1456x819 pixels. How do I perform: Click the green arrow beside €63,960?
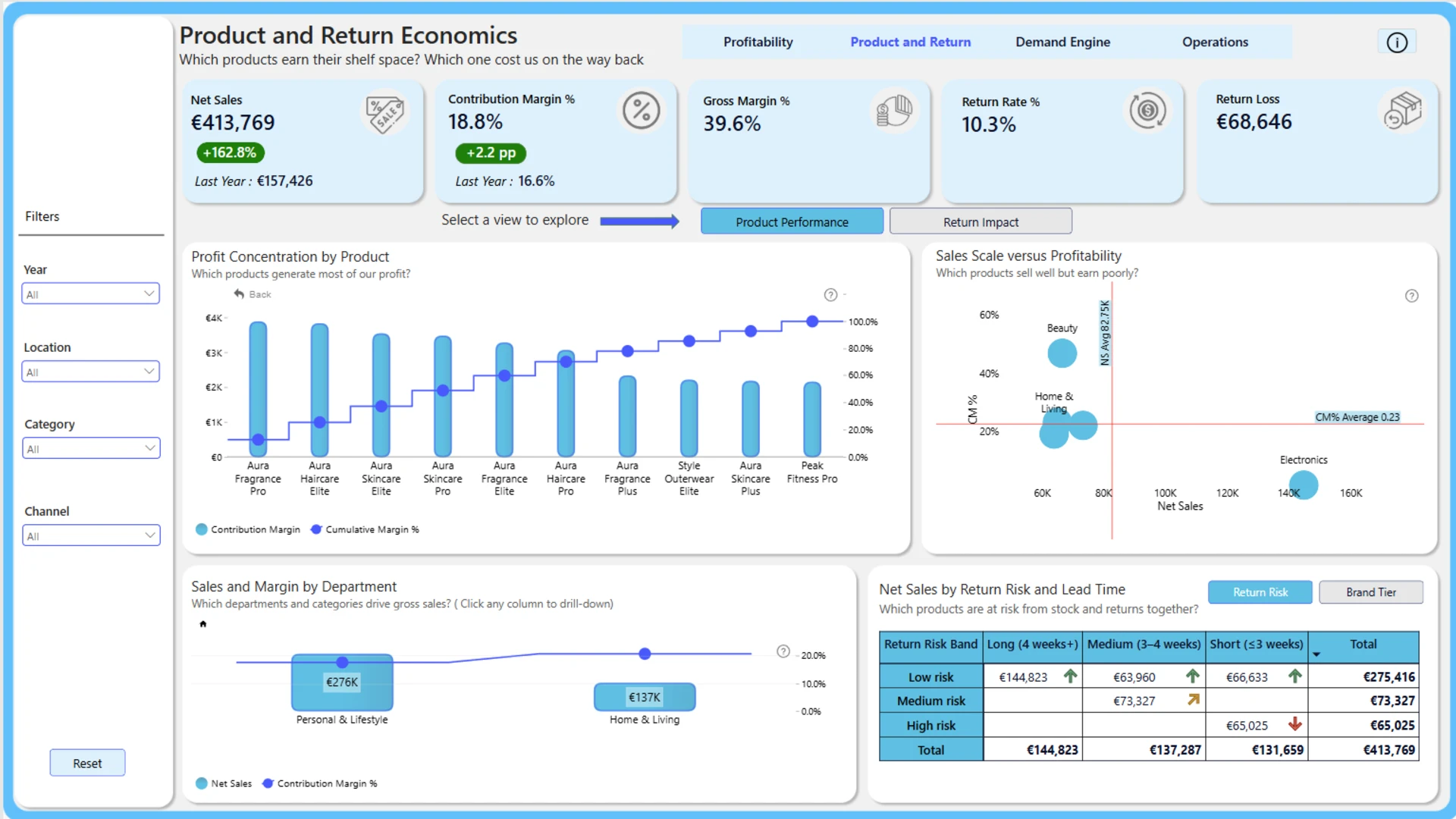pos(1193,676)
